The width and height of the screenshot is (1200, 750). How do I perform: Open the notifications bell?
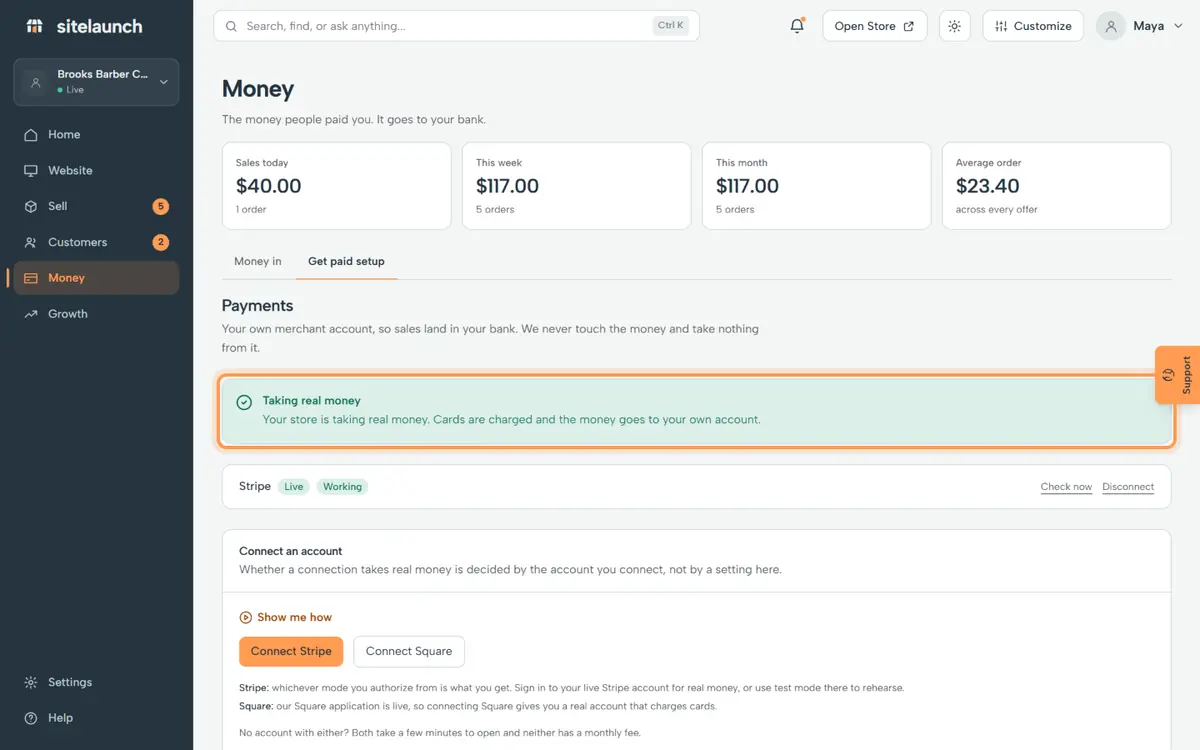tap(797, 26)
